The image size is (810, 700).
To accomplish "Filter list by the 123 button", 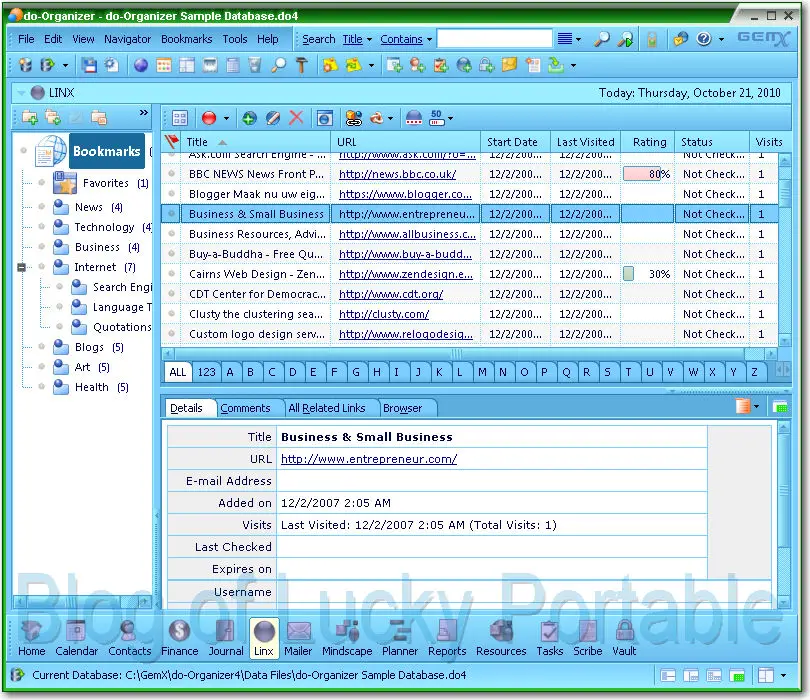I will coord(207,372).
